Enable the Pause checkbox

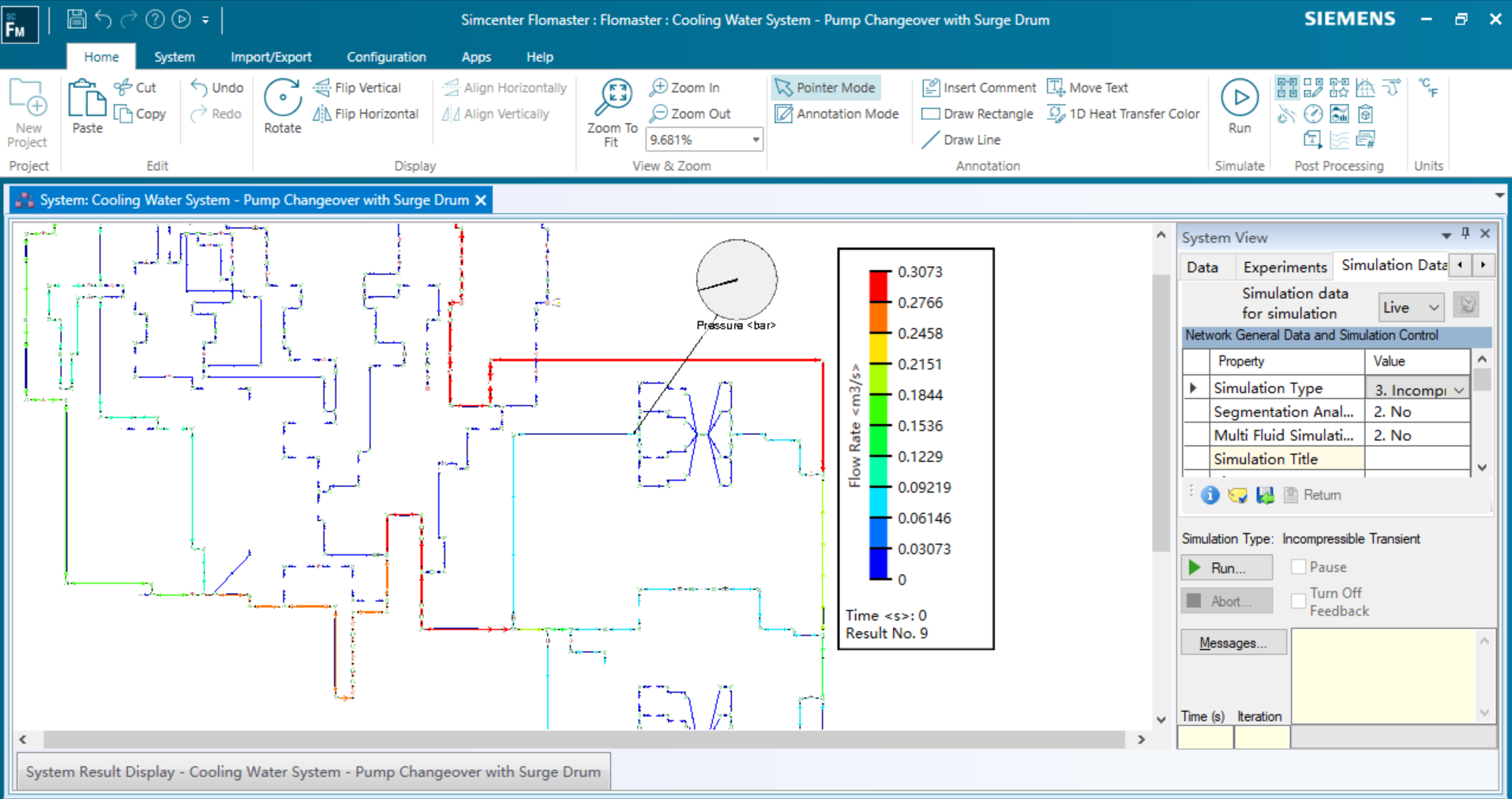1298,567
